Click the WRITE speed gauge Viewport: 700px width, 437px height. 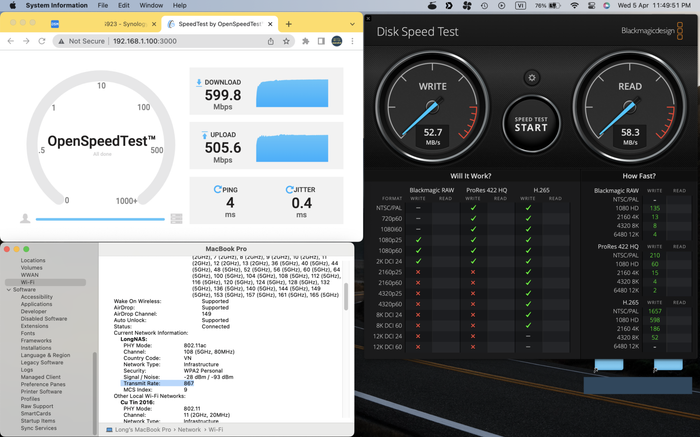coord(432,108)
